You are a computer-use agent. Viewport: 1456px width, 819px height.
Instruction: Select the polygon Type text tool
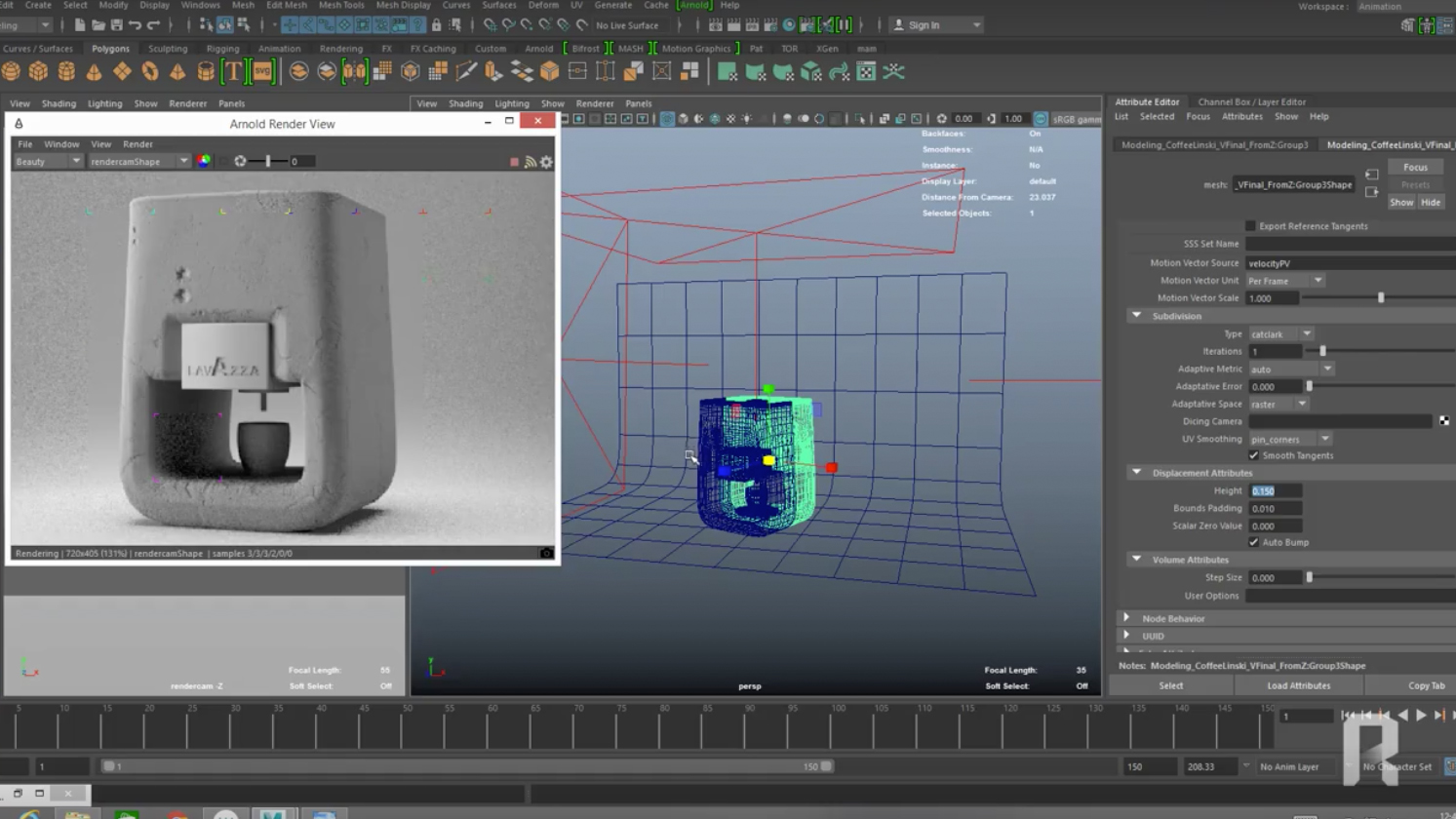click(x=233, y=71)
